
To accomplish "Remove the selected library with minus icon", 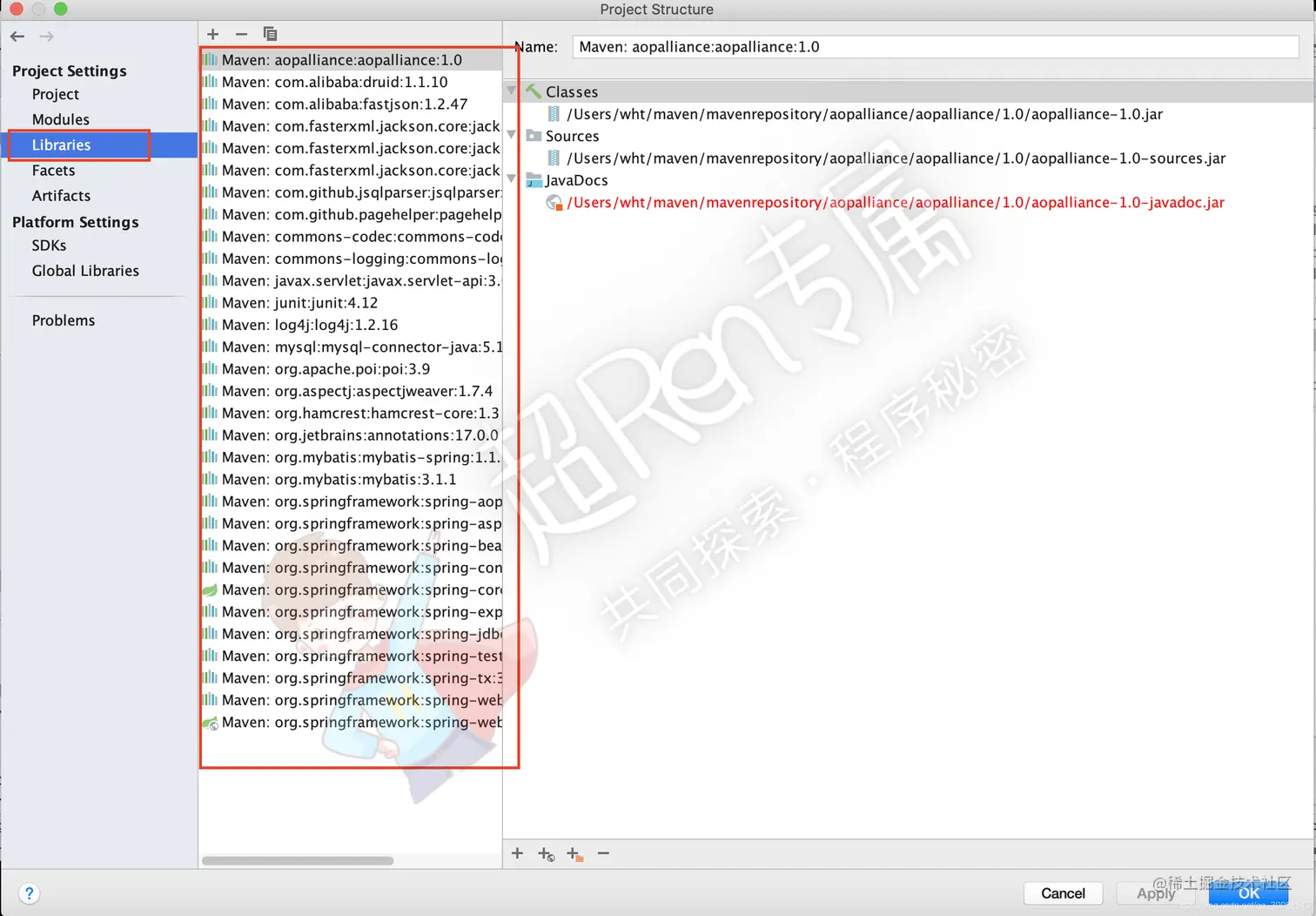I will (241, 34).
